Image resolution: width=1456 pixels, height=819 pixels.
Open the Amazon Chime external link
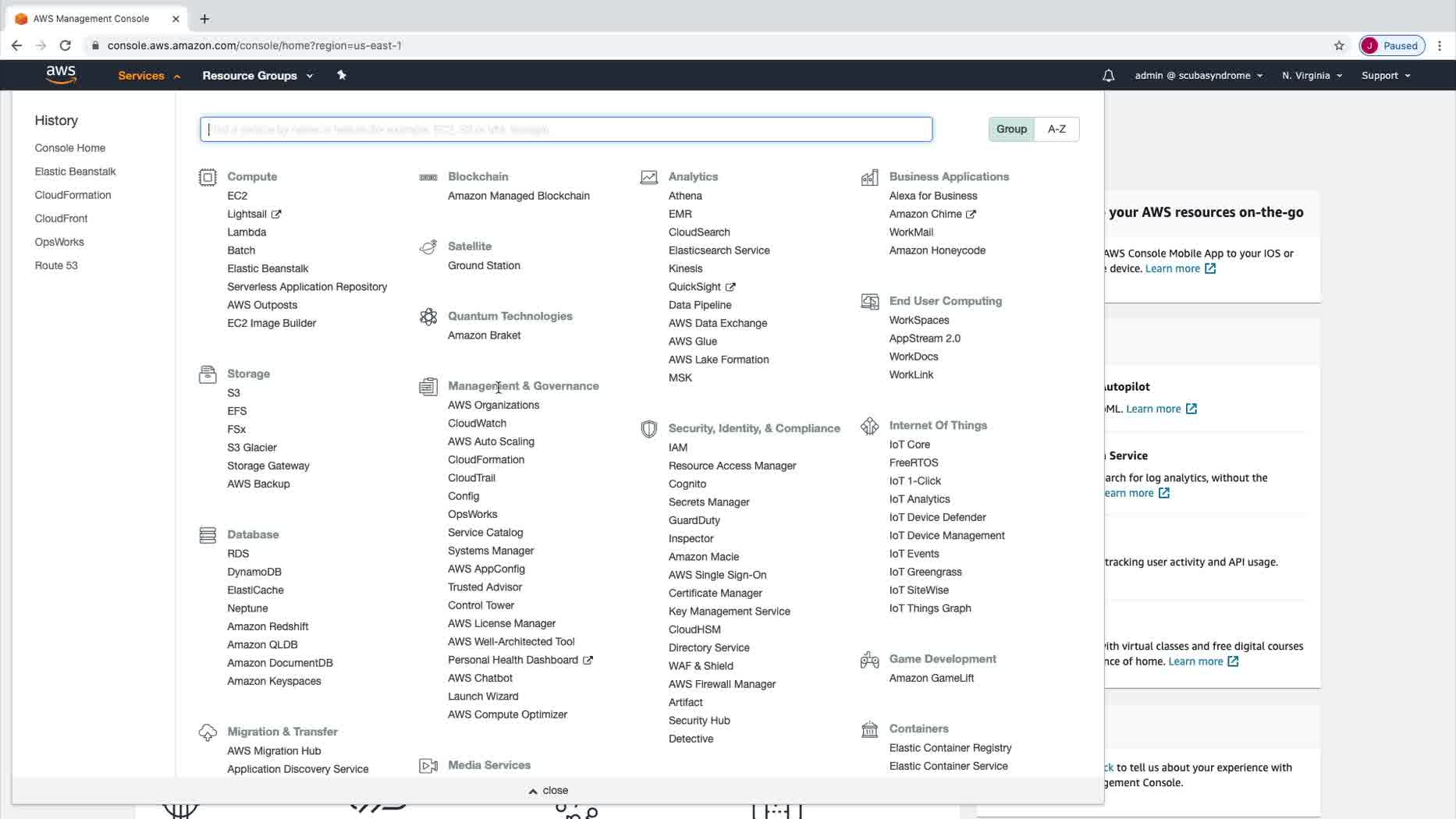[x=932, y=214]
